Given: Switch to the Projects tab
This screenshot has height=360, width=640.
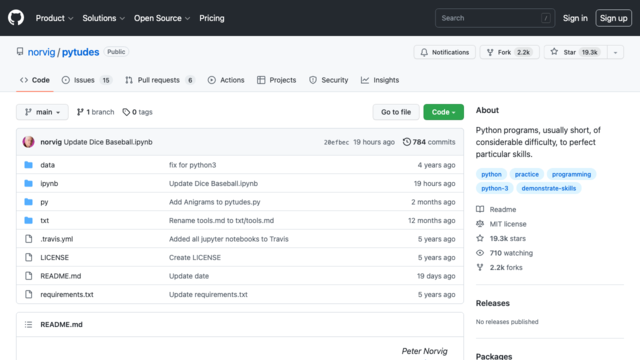Looking at the screenshot, I should pos(276,80).
